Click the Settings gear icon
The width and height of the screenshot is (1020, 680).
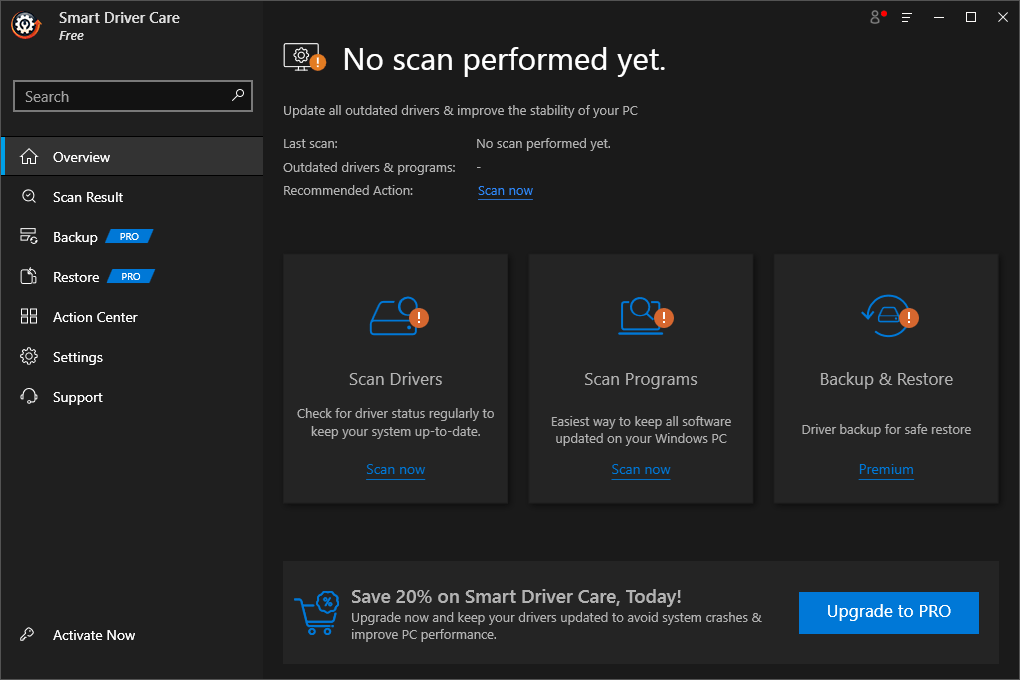29,357
